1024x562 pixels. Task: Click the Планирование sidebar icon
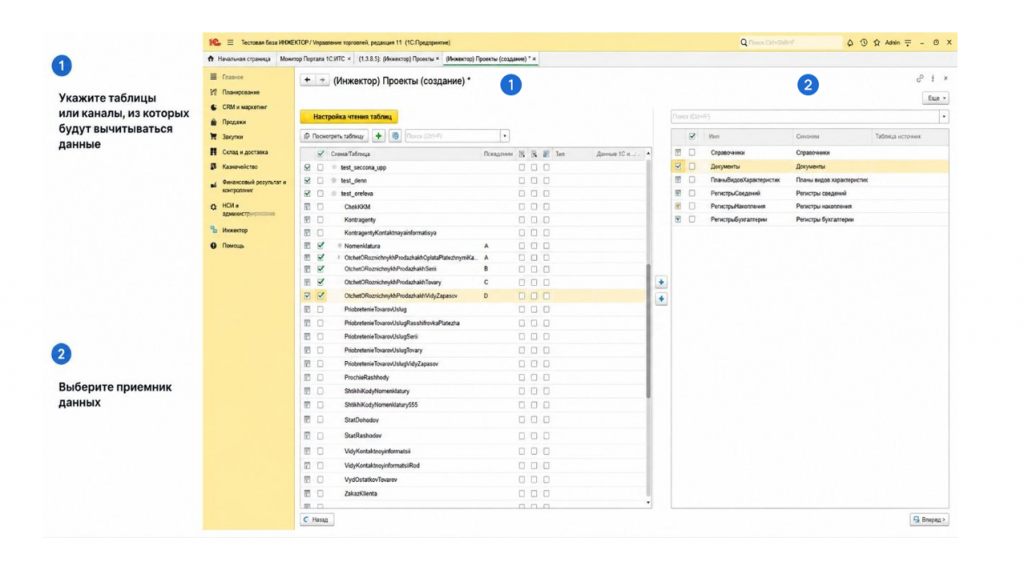(214, 92)
